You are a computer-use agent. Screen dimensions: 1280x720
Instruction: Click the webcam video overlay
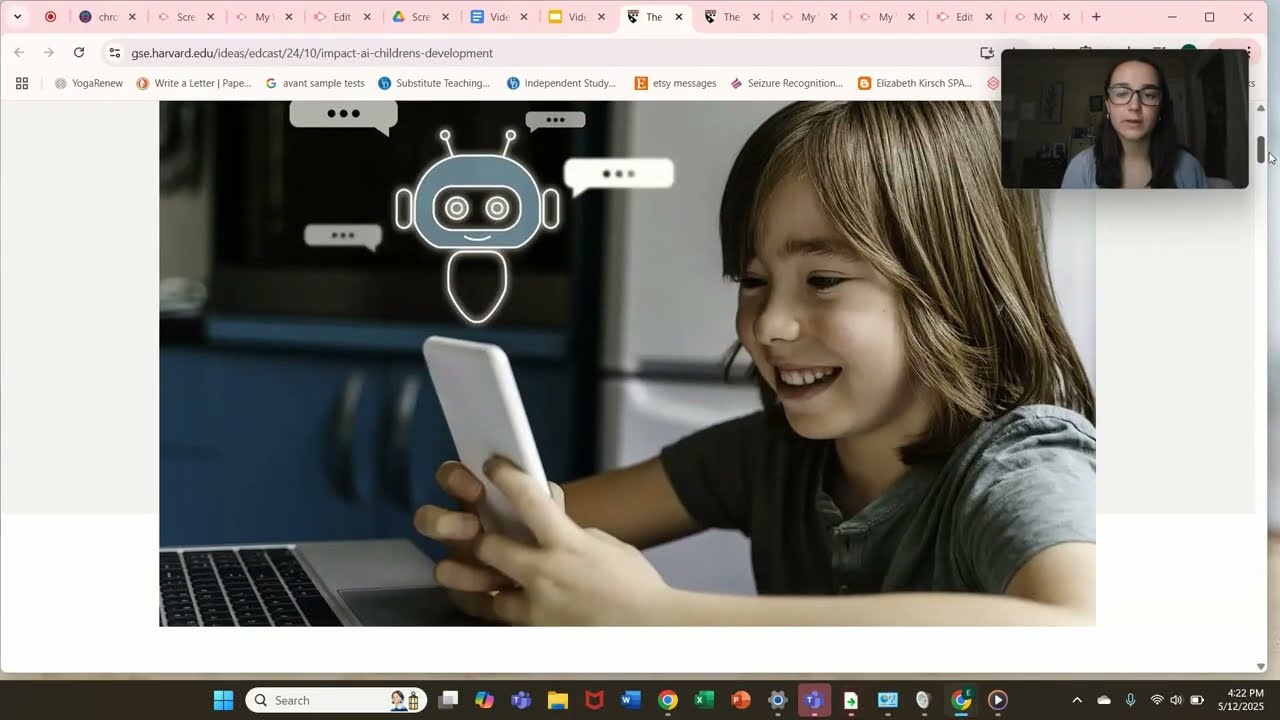coord(1125,119)
